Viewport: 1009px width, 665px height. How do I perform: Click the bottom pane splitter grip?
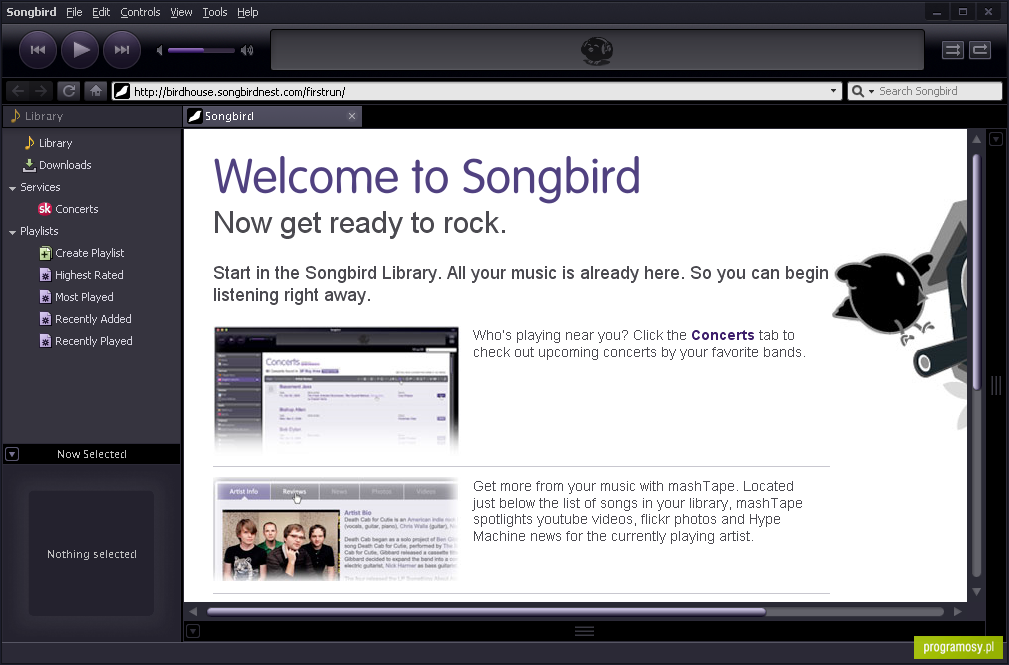[584, 631]
